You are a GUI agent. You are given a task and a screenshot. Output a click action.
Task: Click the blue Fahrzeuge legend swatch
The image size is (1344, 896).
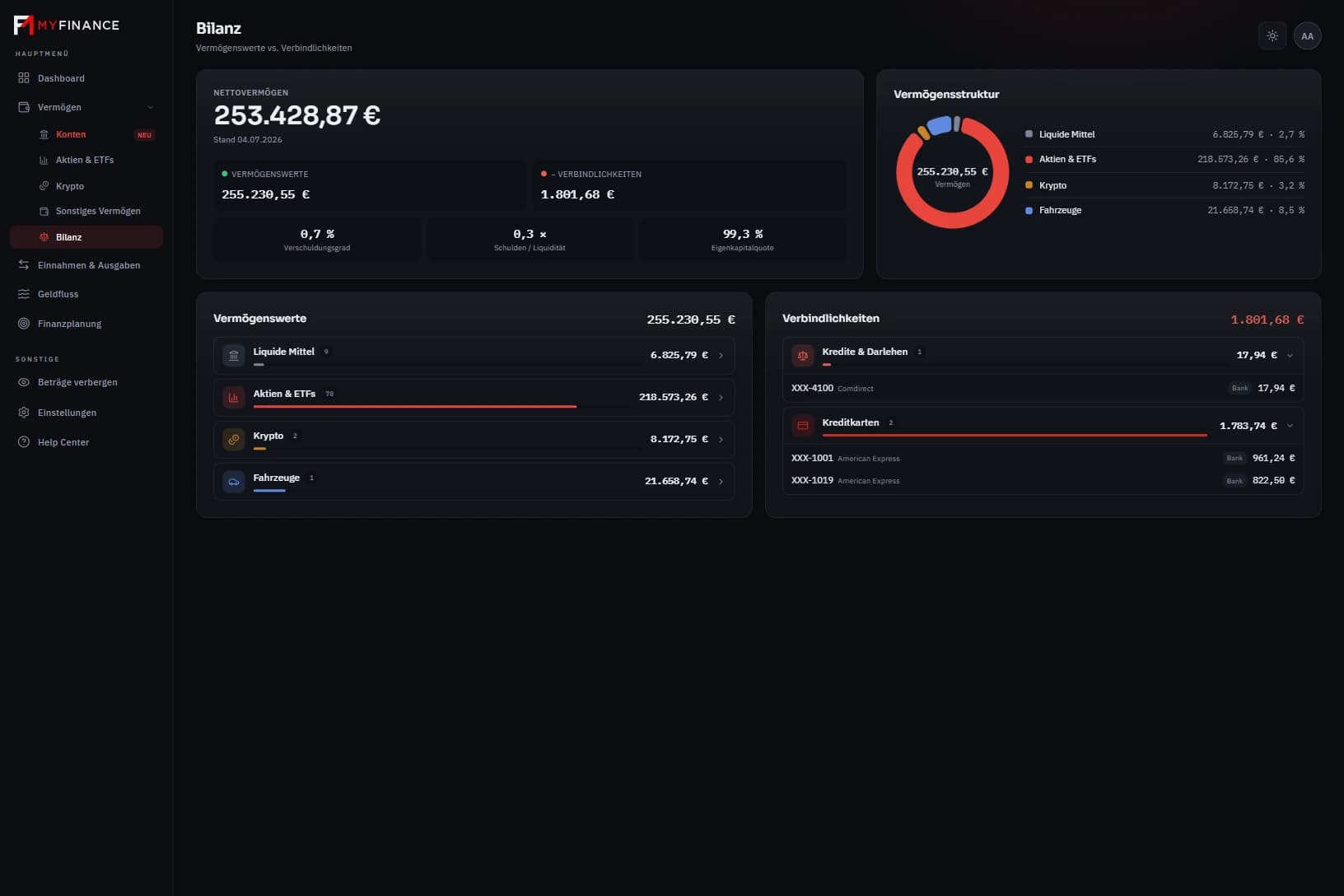coord(1029,211)
